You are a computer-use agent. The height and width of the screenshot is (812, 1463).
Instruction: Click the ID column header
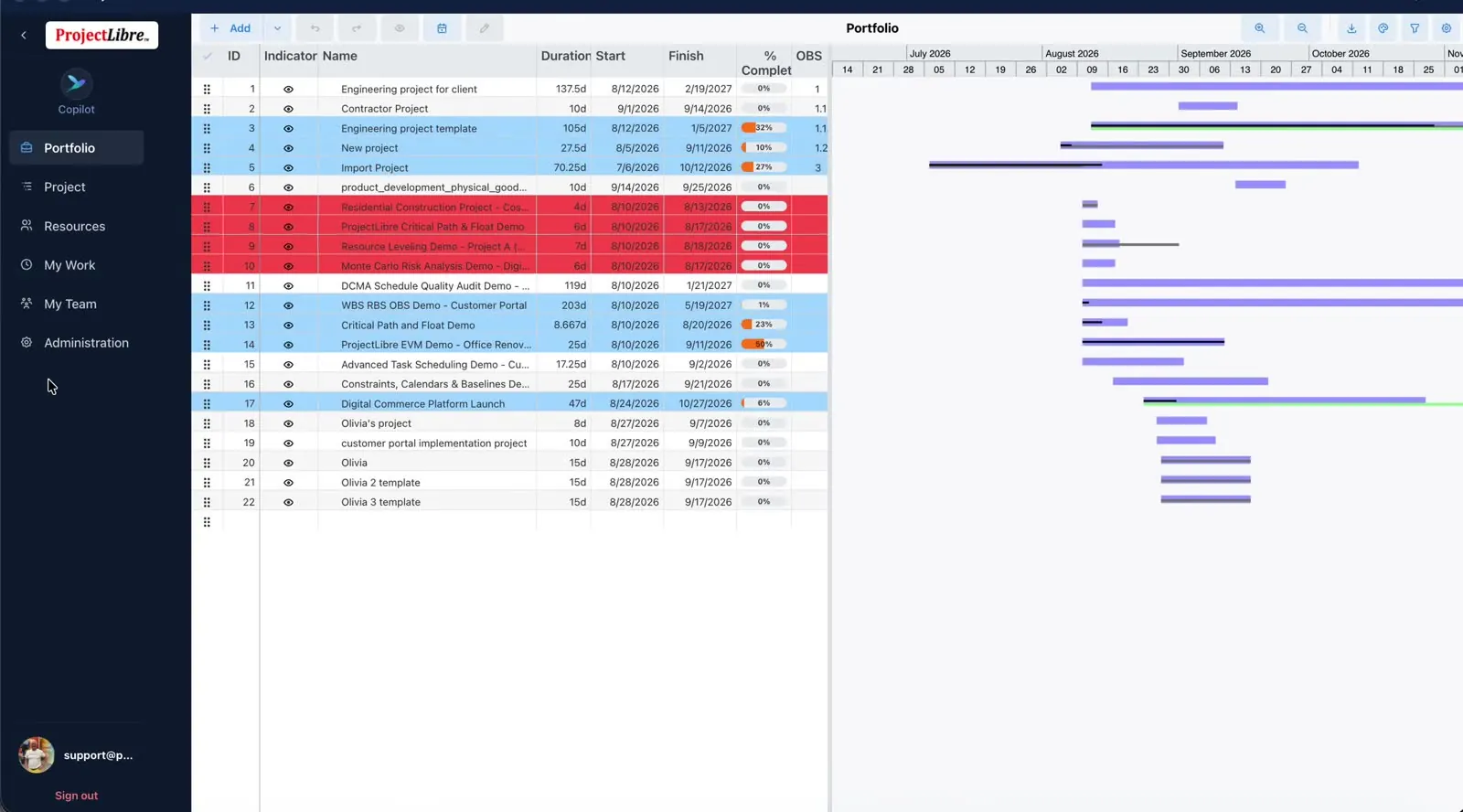tap(234, 56)
